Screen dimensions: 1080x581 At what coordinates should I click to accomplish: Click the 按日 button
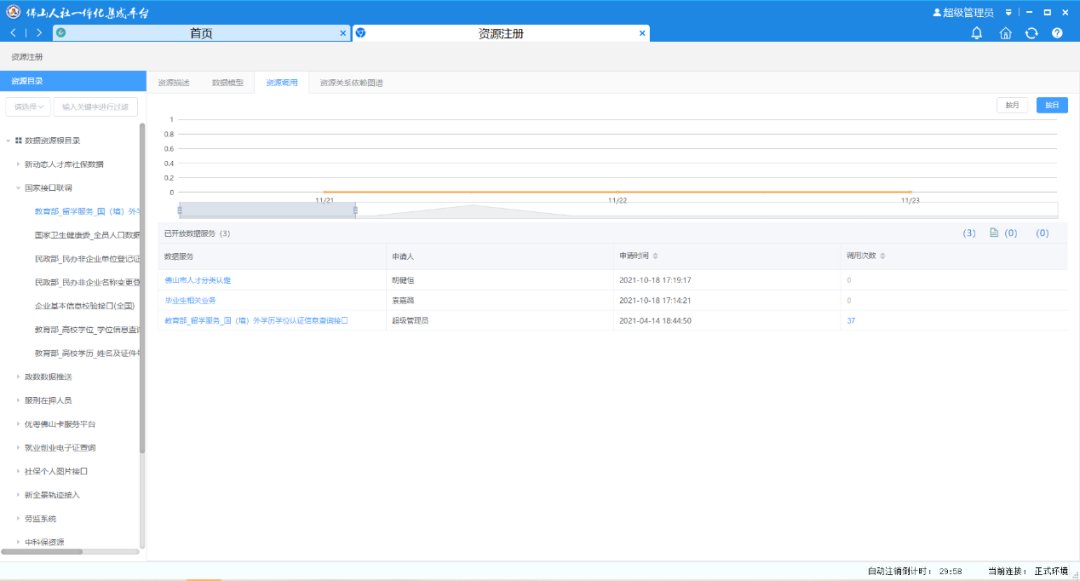tap(1051, 104)
